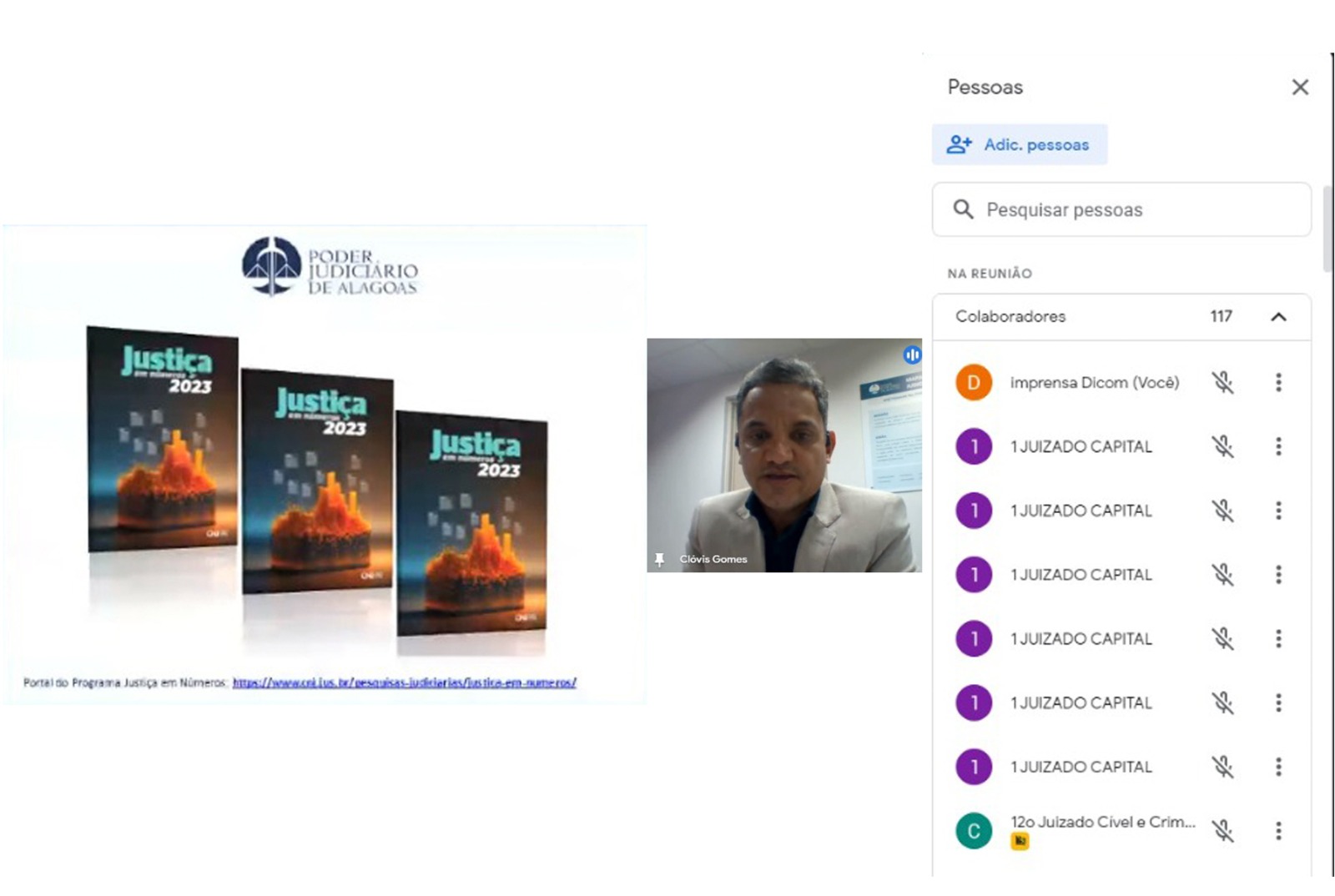The width and height of the screenshot is (1335, 896).
Task: Click audio indicator on Clóvis Gomes video
Action: [x=911, y=355]
